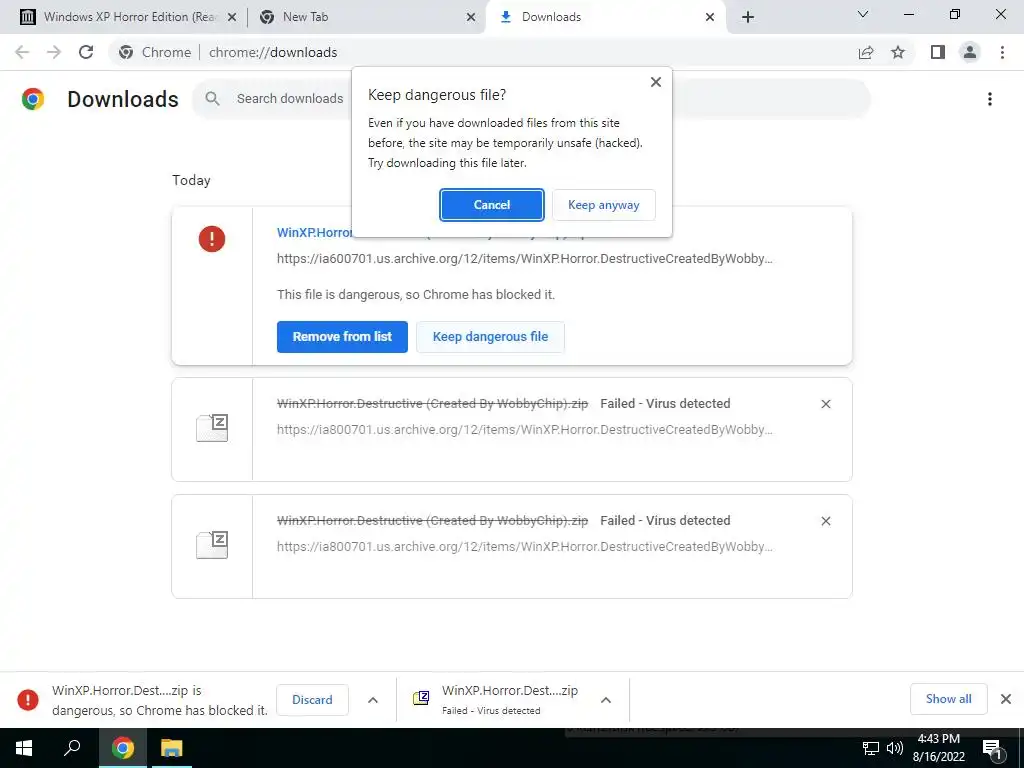Open Windows taskbar search
Viewport: 1024px width, 768px height.
tap(72, 748)
